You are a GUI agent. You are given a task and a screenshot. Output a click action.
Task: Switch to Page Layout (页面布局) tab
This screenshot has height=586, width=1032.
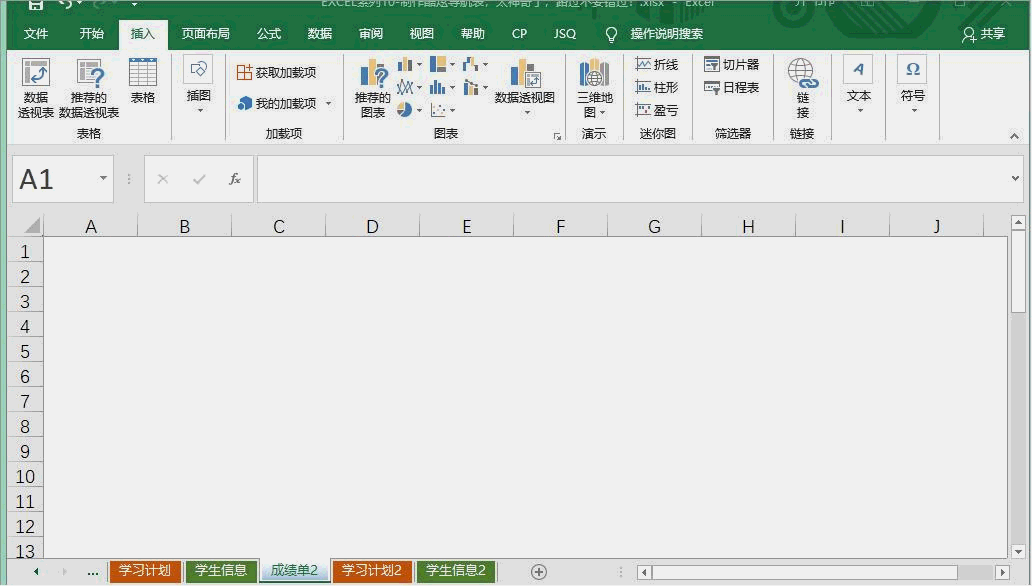[205, 34]
